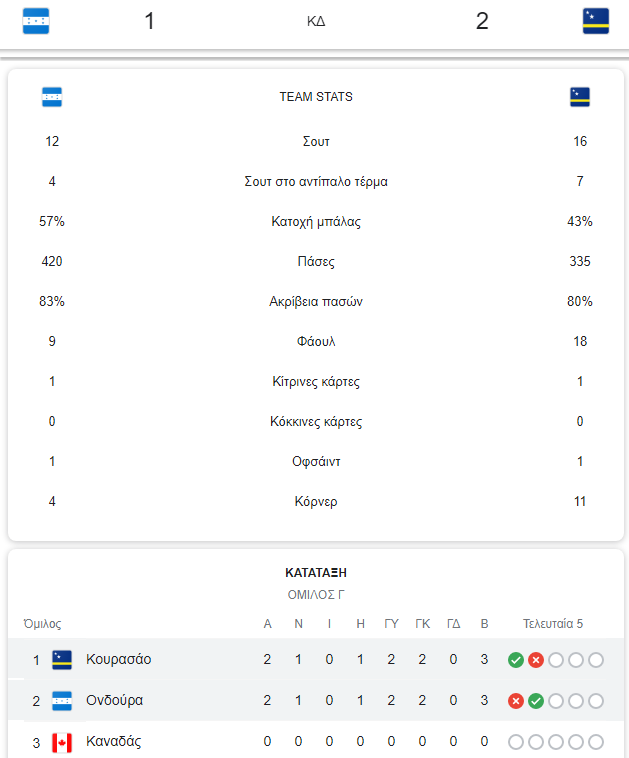629x758 pixels.
Task: Click the Κατοχή μπάλας stat row
Action: pyautogui.click(x=316, y=221)
